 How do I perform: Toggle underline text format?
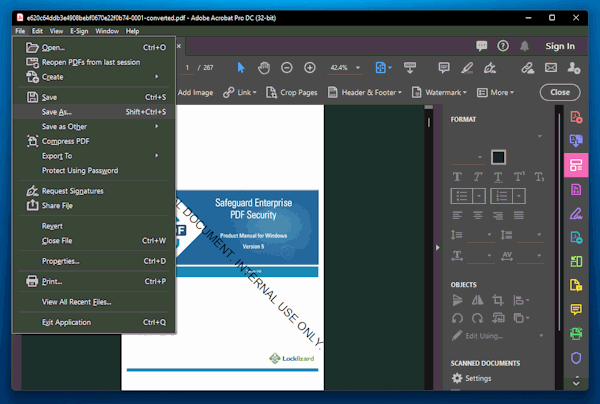pyautogui.click(x=498, y=177)
